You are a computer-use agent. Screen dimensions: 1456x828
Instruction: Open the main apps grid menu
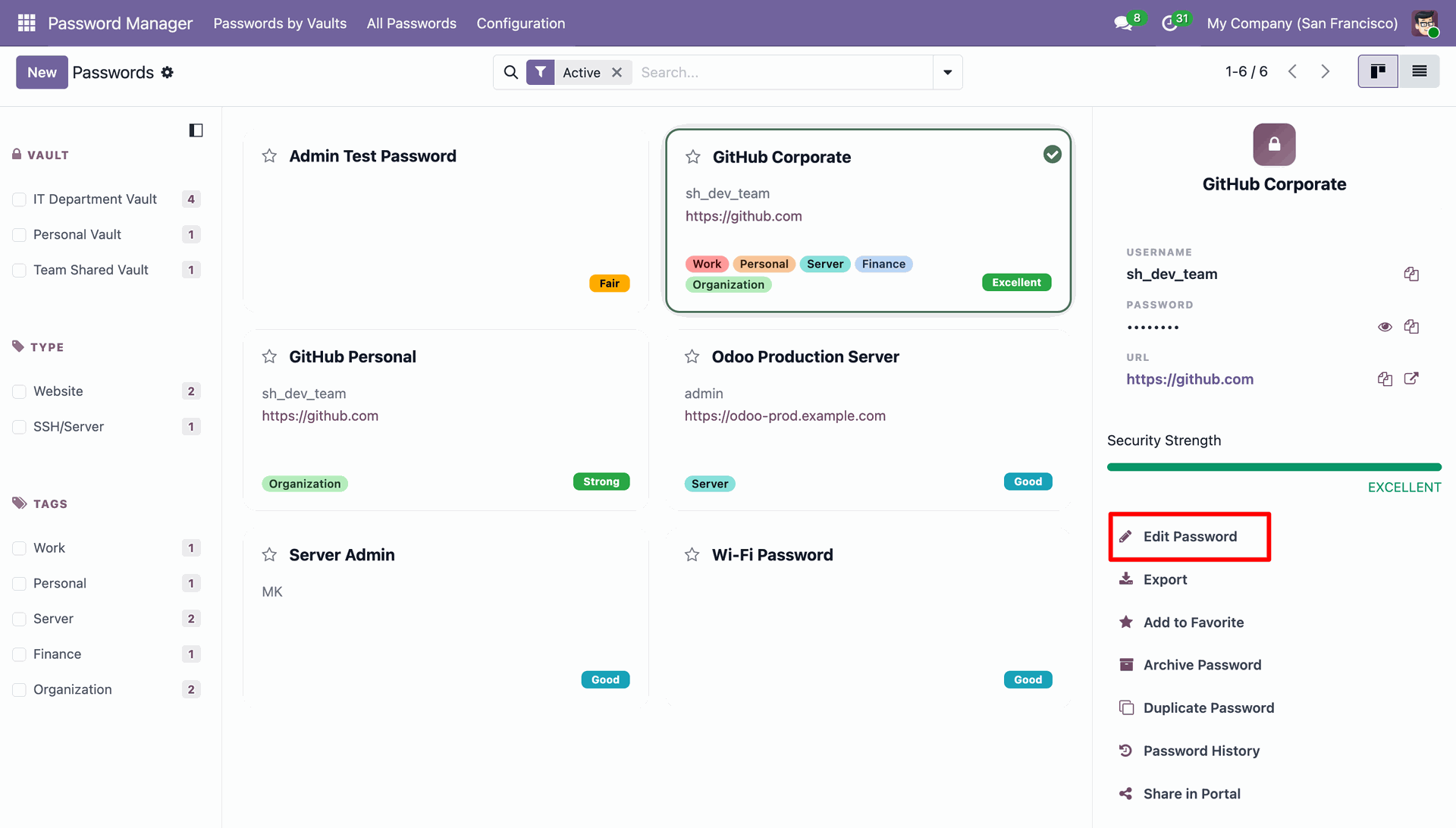(27, 23)
